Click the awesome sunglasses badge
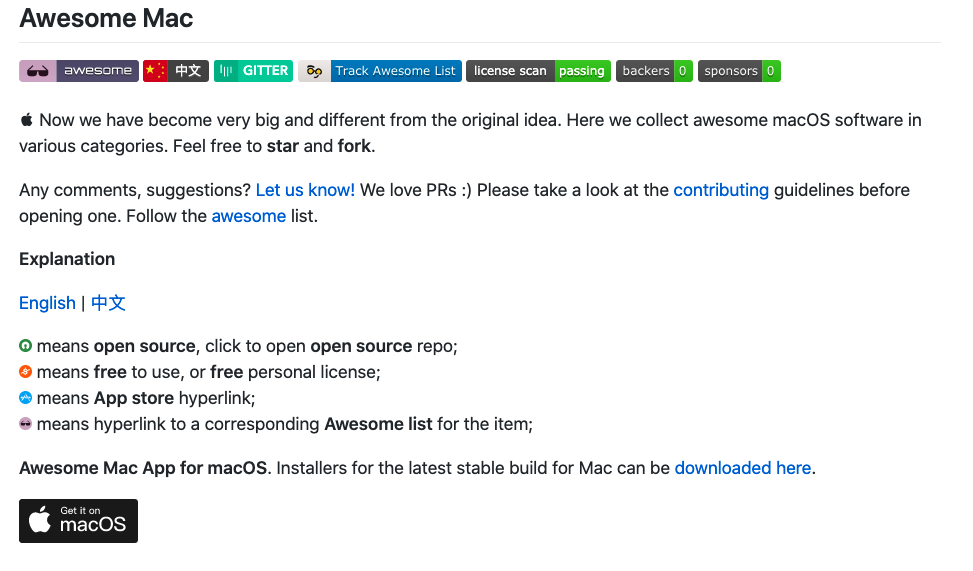 79,71
